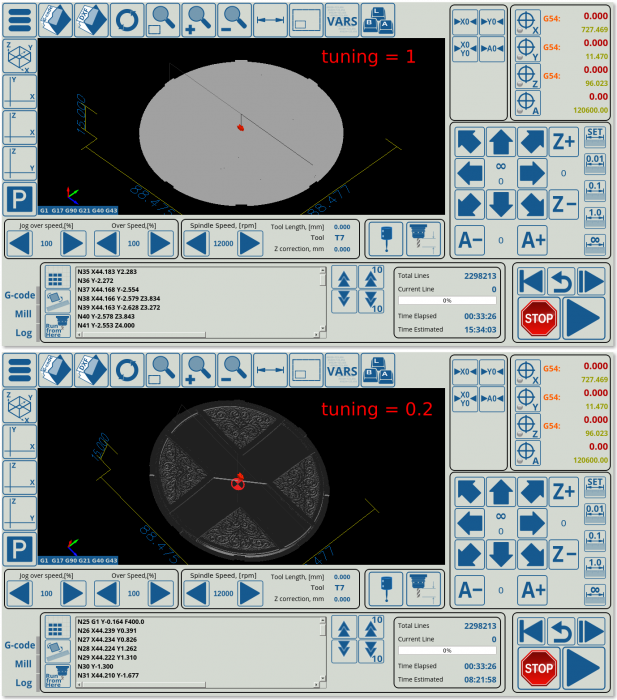Decrease jog over speed in top panel
The image size is (617, 700).
tap(20, 243)
